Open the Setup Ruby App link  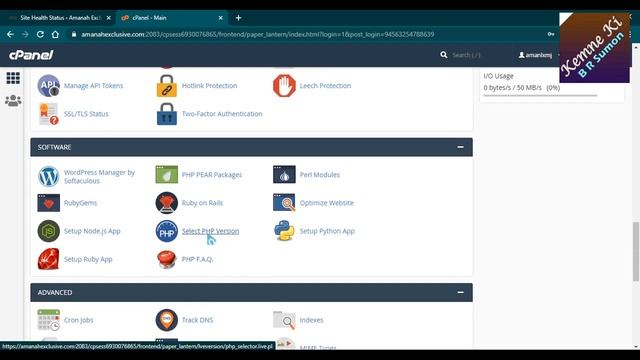[x=88, y=259]
